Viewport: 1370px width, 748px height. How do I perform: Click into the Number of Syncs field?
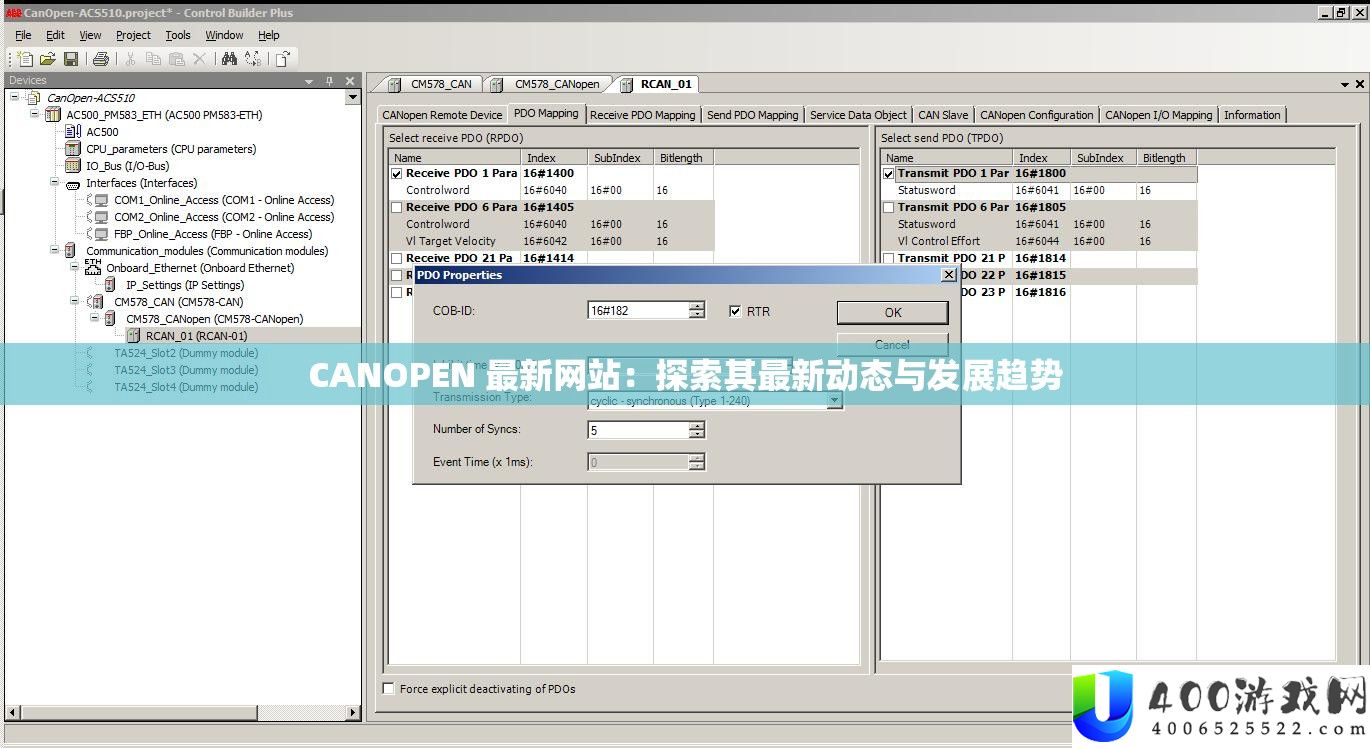click(638, 430)
